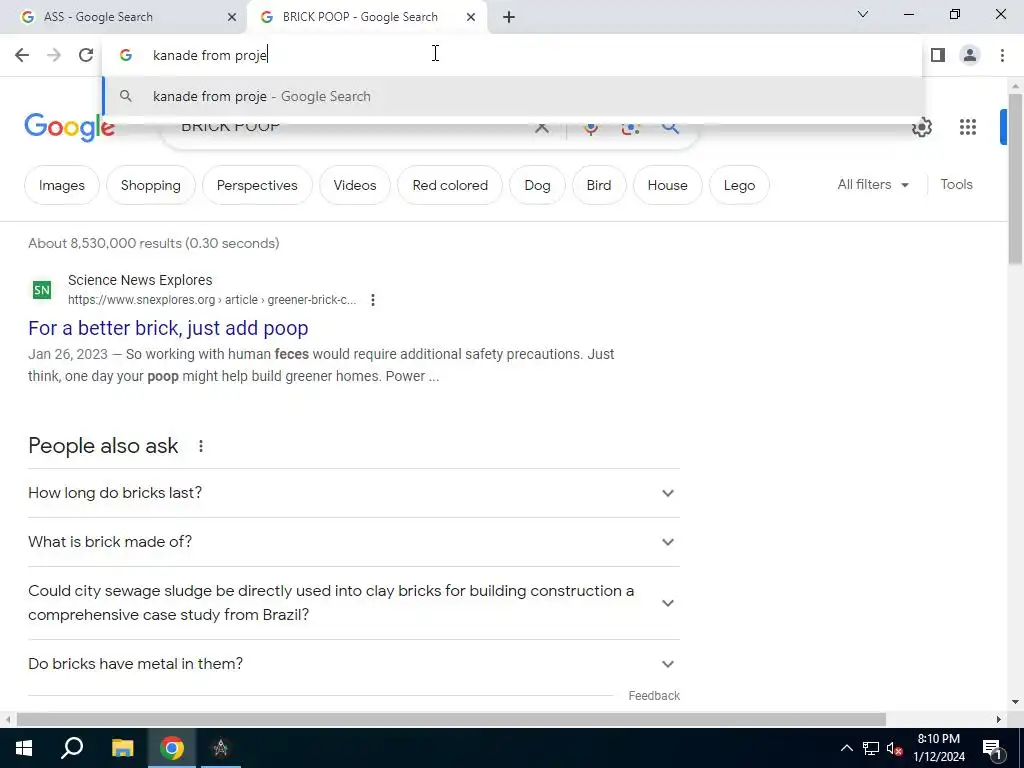Screen dimensions: 1024x768
Task: Click the snexplores.org URL breadcrumb
Action: [212, 300]
